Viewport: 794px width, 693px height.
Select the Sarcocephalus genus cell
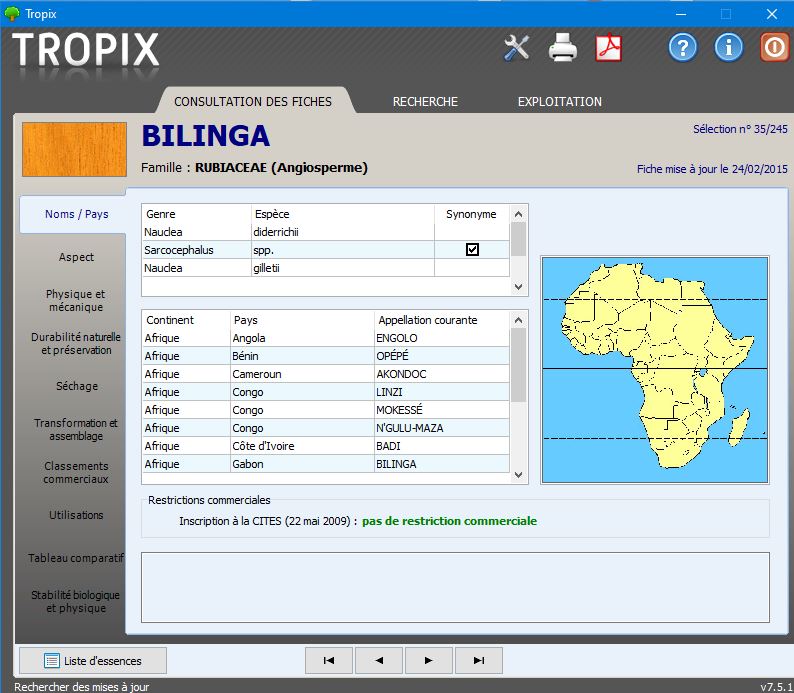[196, 250]
